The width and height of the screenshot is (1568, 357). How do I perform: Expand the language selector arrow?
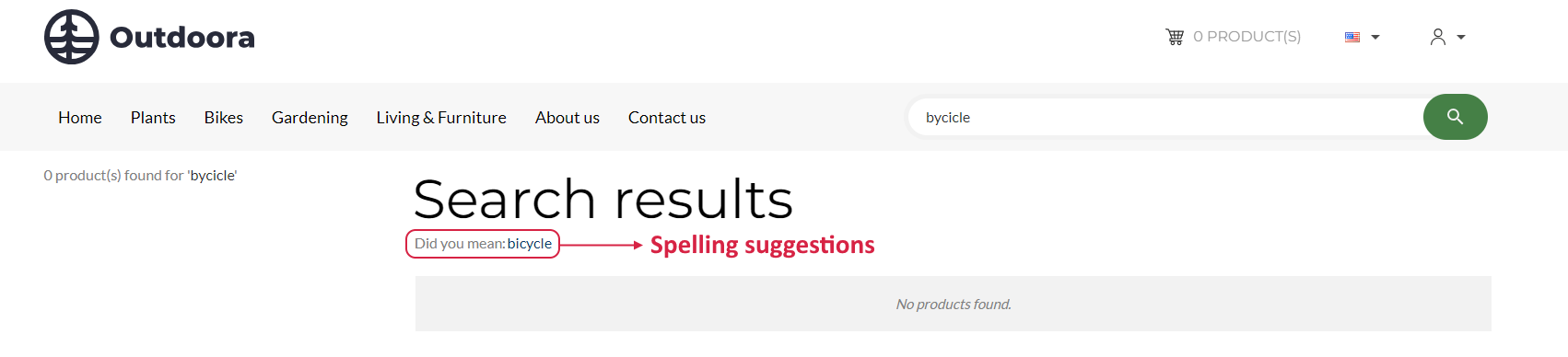[x=1375, y=38]
